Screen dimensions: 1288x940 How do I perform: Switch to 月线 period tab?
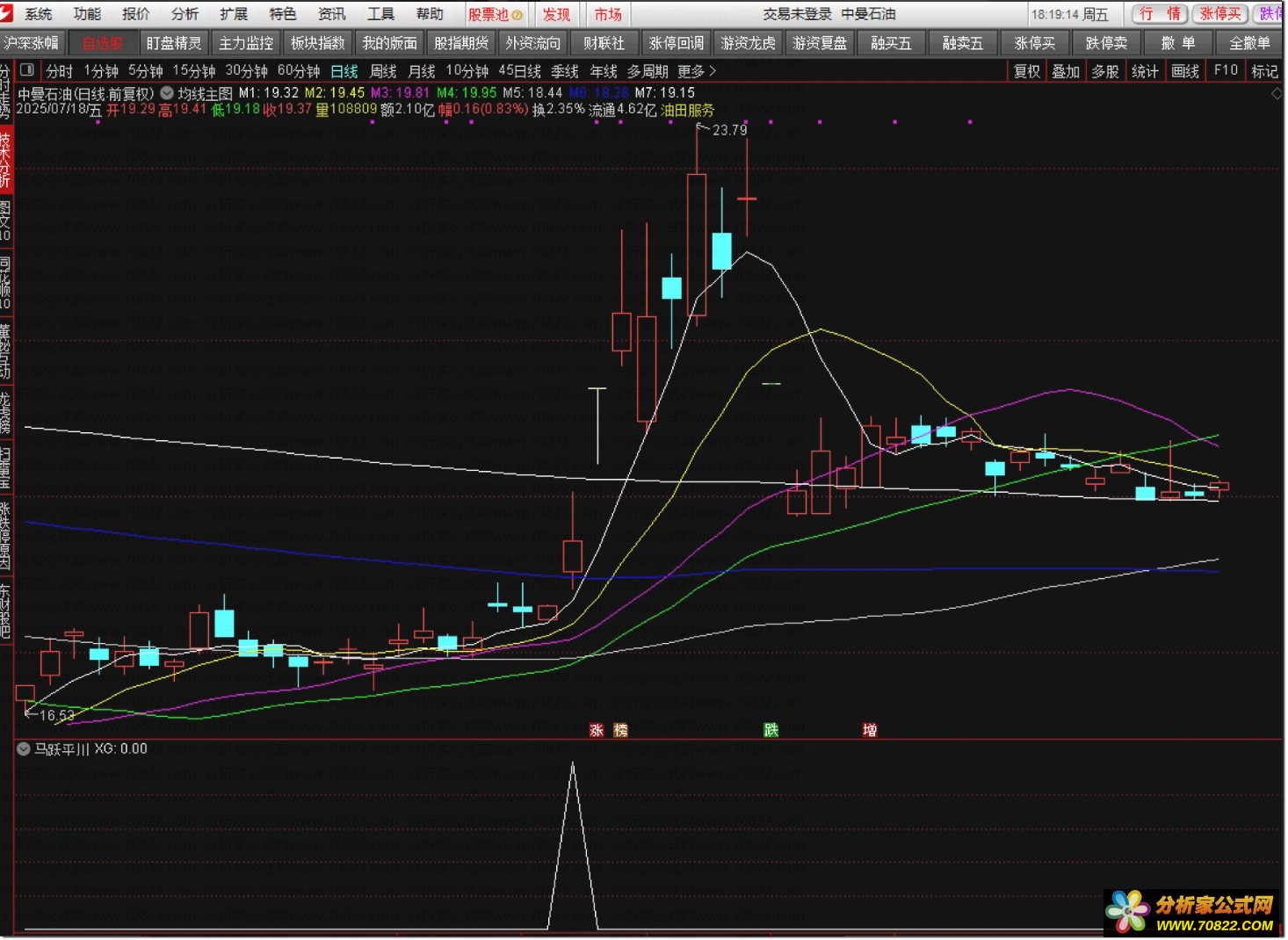coord(422,71)
